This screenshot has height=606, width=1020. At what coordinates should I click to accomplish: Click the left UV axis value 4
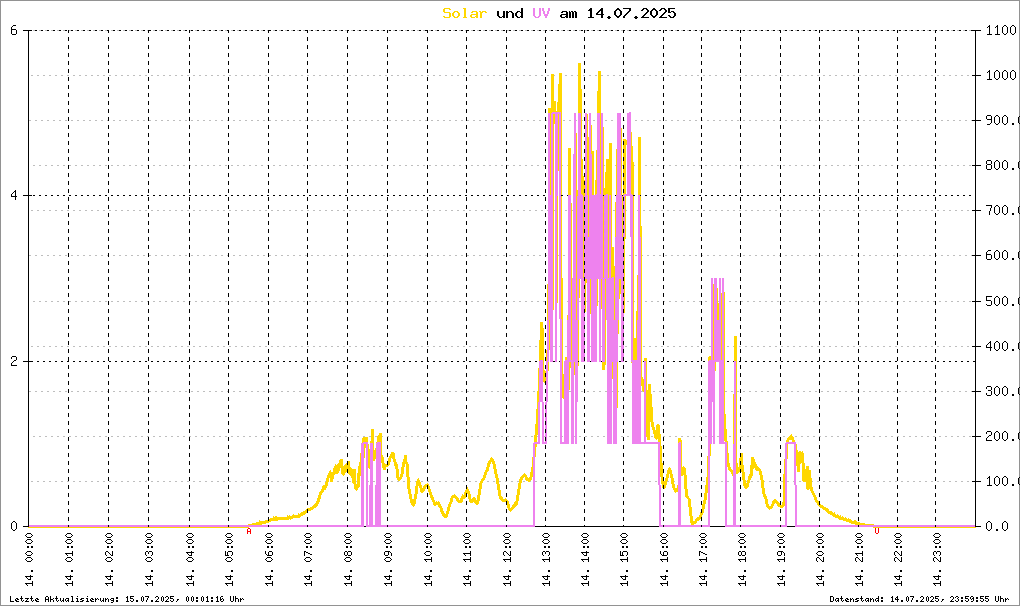pos(14,196)
